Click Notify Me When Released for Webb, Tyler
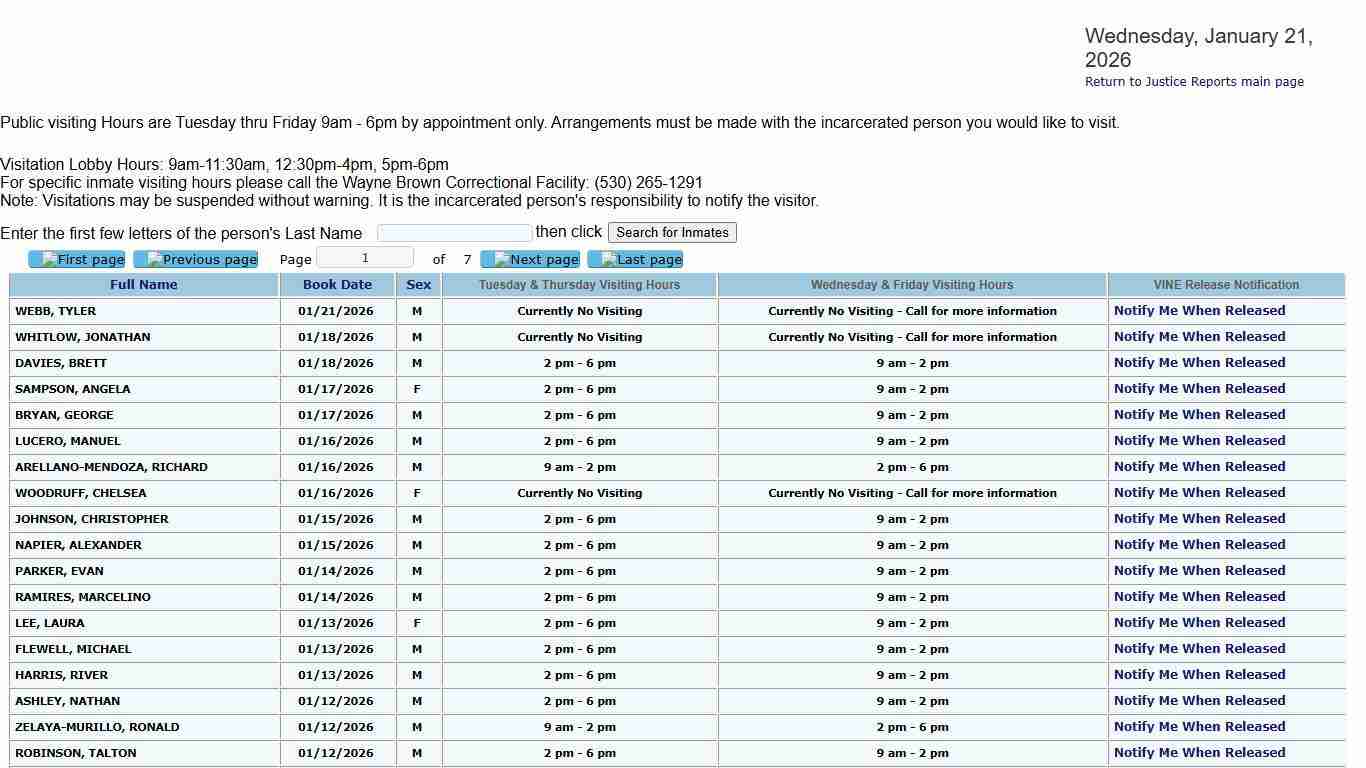1366x768 pixels. (x=1199, y=311)
